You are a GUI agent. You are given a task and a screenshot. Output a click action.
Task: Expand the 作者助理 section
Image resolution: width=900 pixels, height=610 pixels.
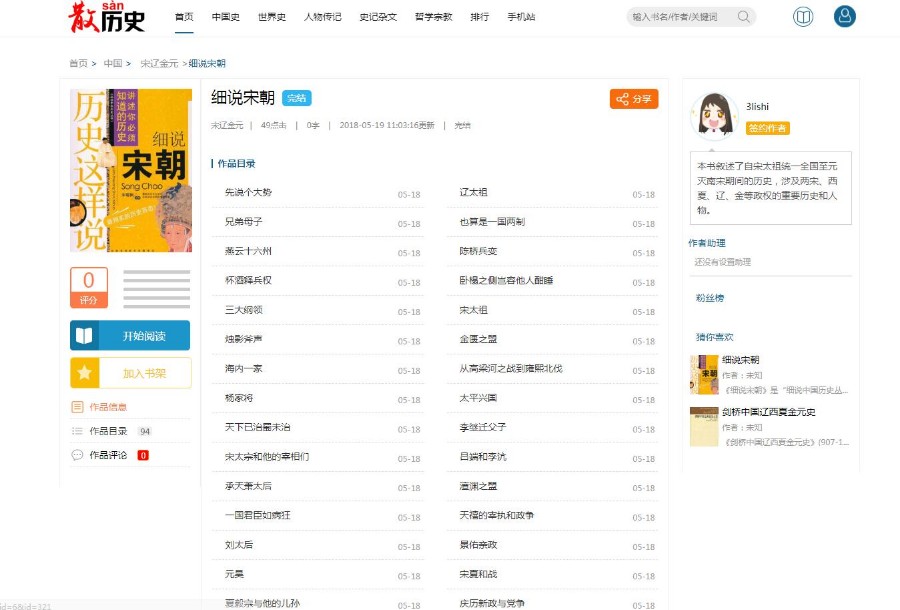(x=707, y=242)
